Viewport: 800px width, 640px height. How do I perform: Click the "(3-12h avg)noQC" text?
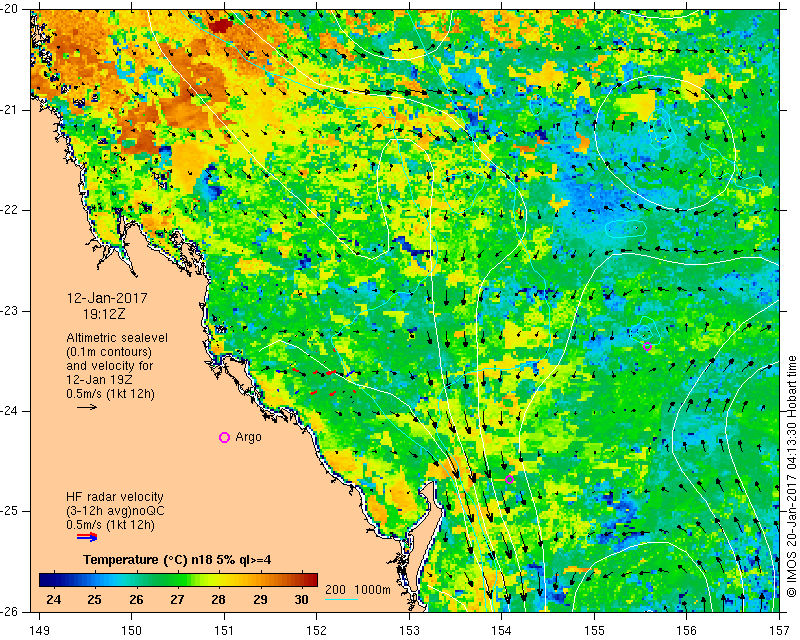(x=115, y=511)
